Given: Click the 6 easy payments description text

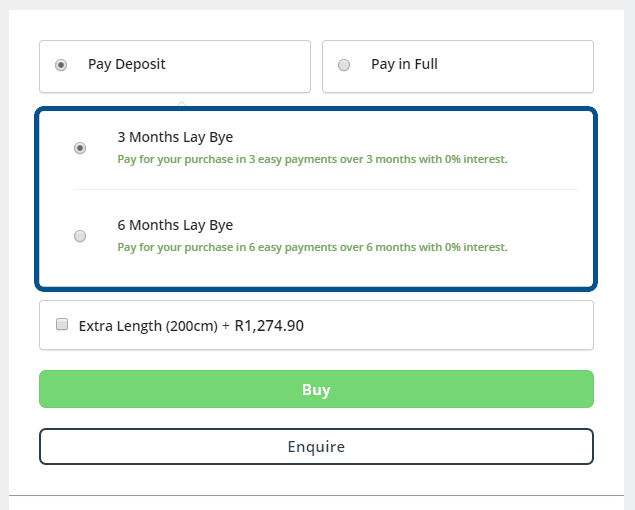Looking at the screenshot, I should pos(312,247).
